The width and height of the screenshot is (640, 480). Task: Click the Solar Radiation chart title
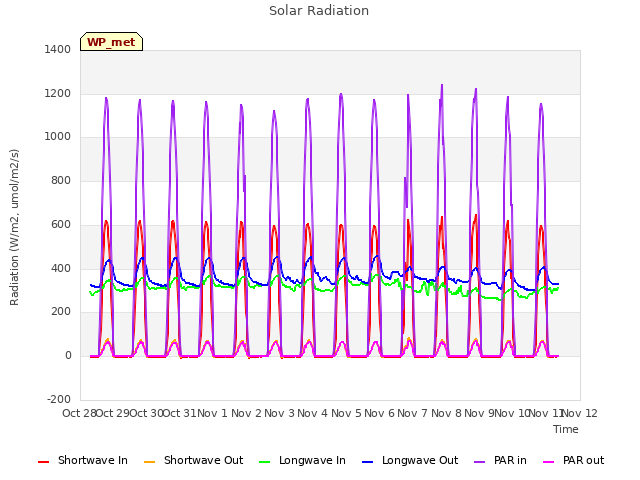coord(319,11)
